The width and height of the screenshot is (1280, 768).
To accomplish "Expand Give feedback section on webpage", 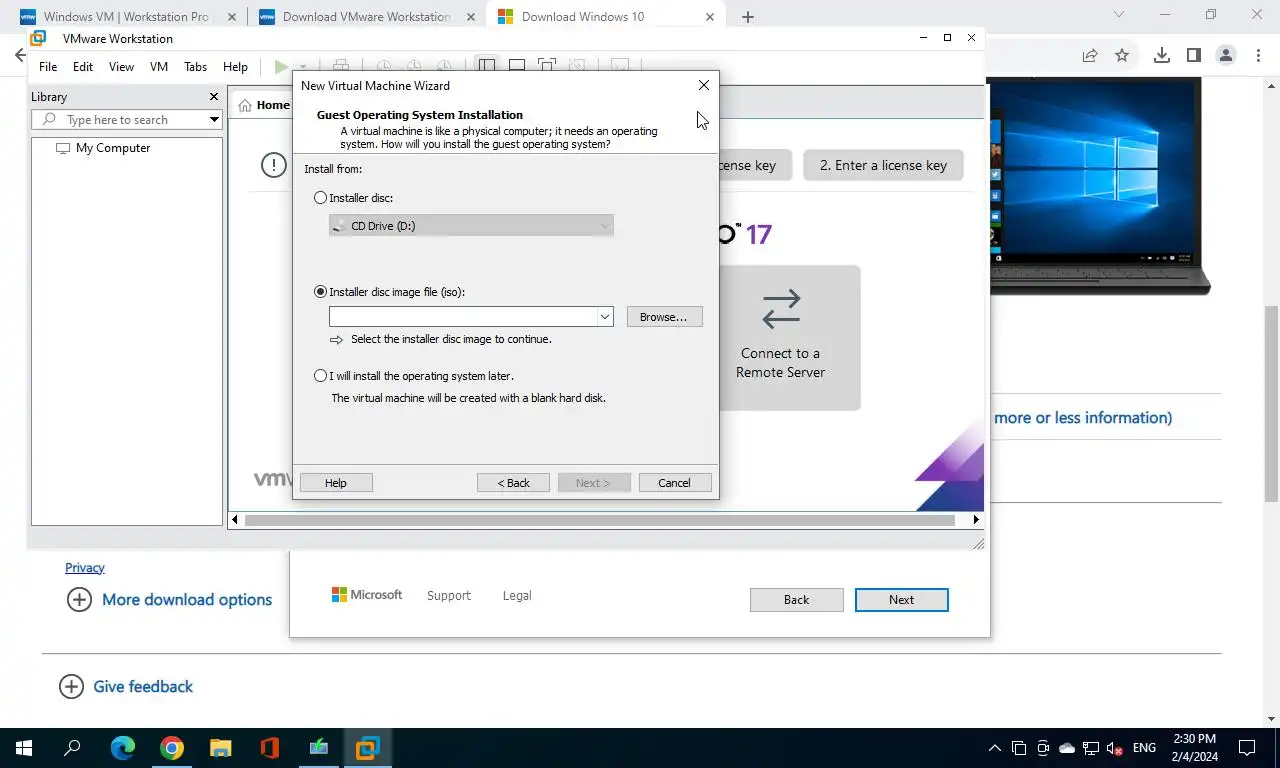I will [x=126, y=687].
